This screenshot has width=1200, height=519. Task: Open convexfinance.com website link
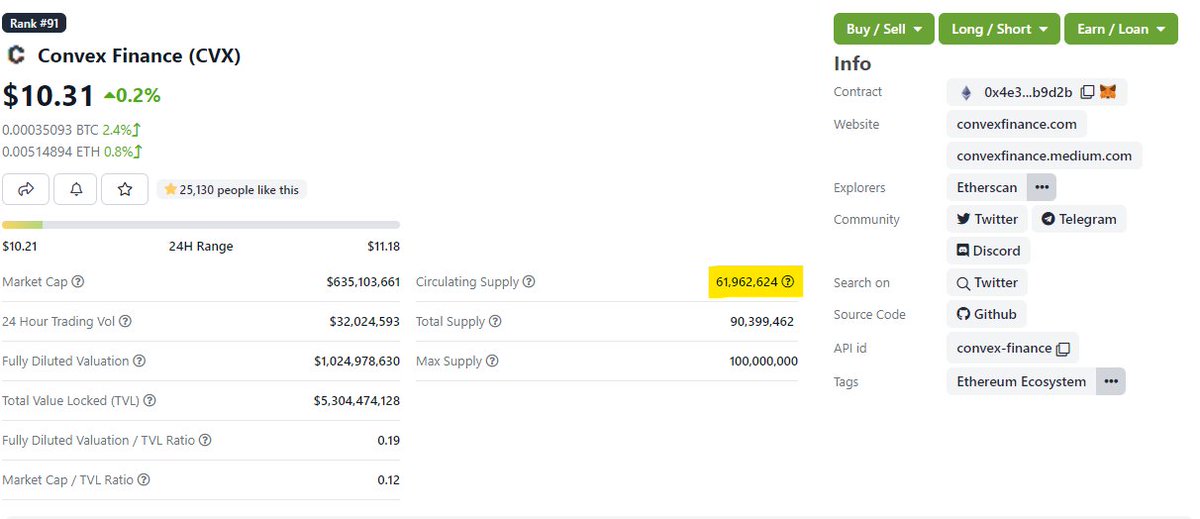pos(1016,124)
